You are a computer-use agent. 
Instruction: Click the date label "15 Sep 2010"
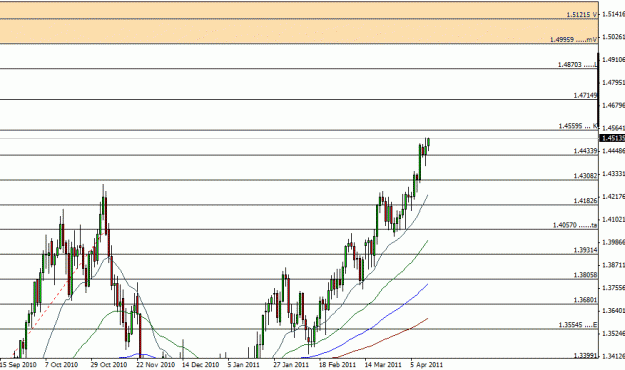pyautogui.click(x=18, y=364)
